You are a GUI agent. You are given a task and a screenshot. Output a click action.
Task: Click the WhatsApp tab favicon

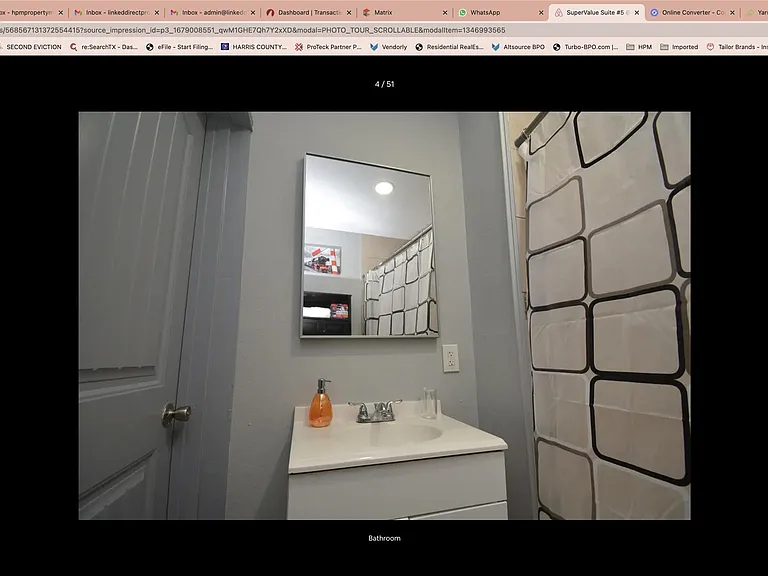(462, 13)
